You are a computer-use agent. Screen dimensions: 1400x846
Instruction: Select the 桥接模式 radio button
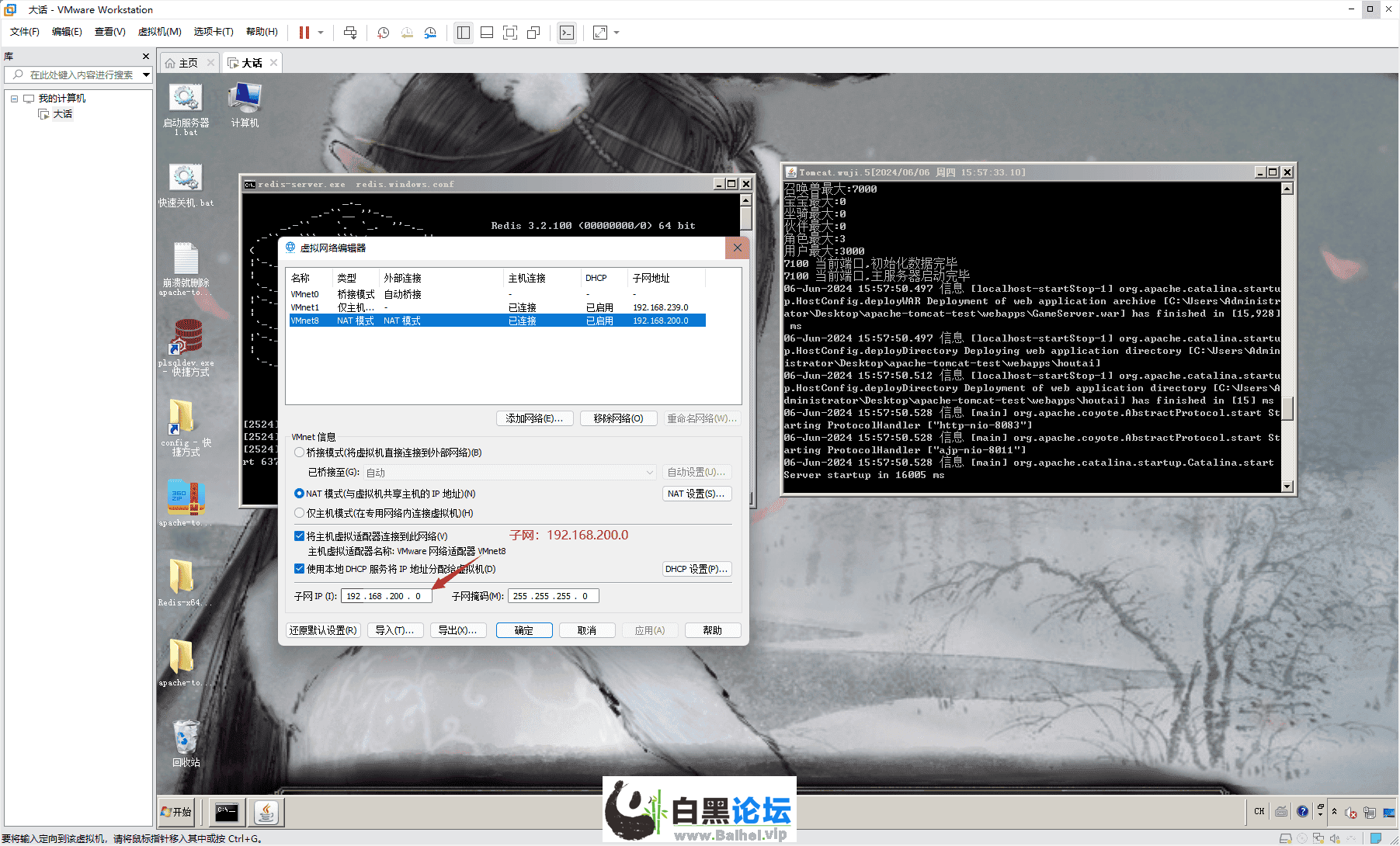(x=299, y=452)
